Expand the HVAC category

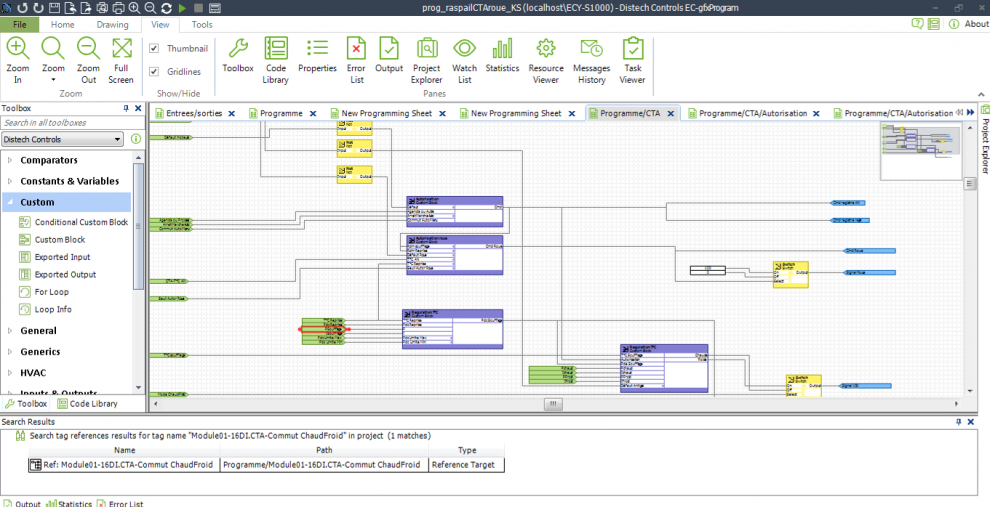coord(9,373)
